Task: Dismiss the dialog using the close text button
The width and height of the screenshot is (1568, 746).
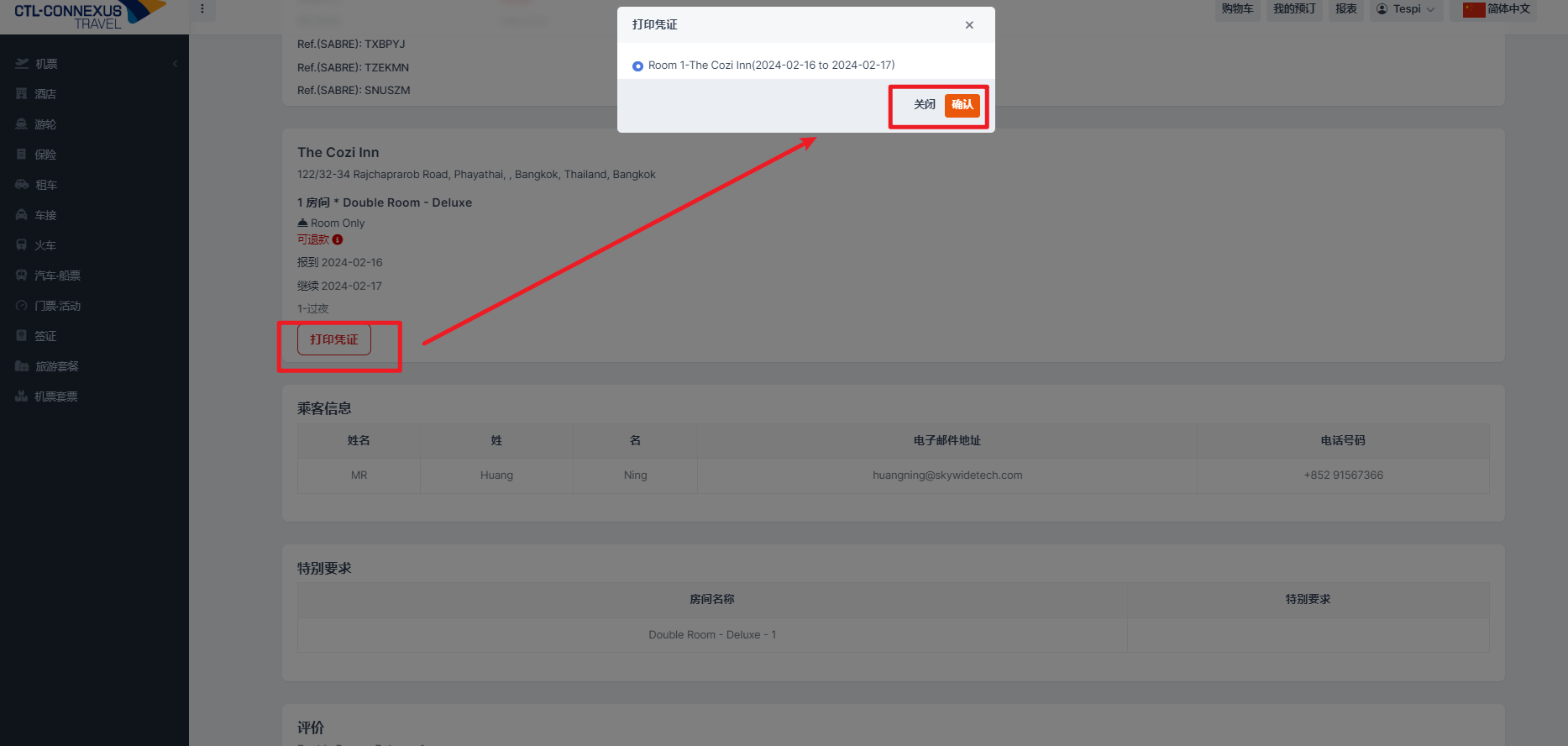Action: 925,105
